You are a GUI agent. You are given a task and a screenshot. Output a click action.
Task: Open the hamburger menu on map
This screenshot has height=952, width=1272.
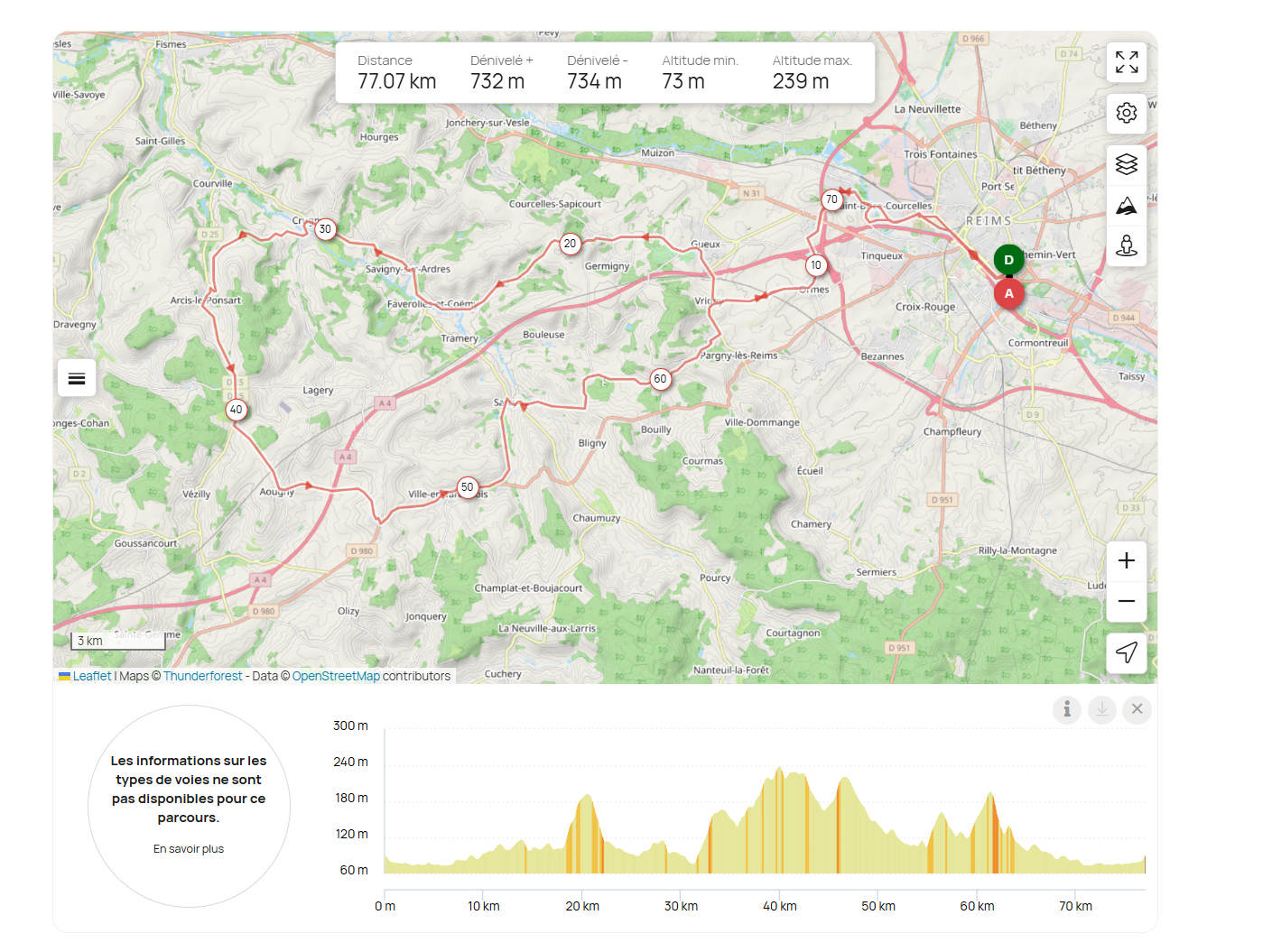tap(77, 378)
